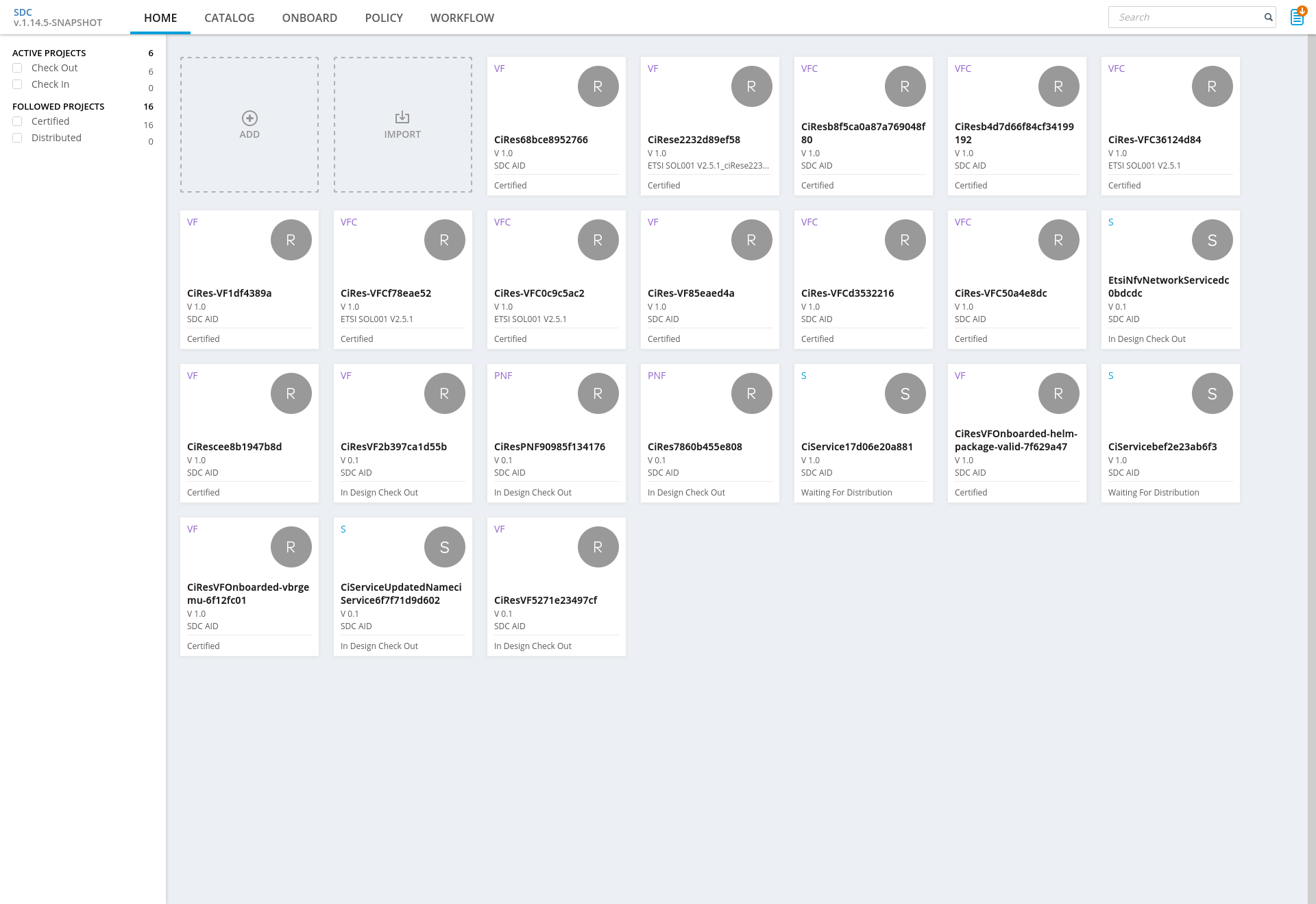Screen dimensions: 1316x904
Task: Click the search magnifier icon
Action: pos(1269,17)
